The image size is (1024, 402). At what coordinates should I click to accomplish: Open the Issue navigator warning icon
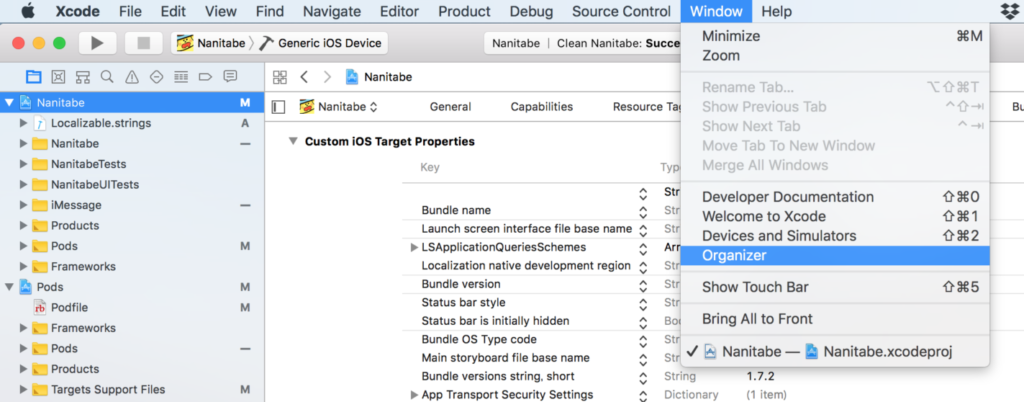coord(132,77)
